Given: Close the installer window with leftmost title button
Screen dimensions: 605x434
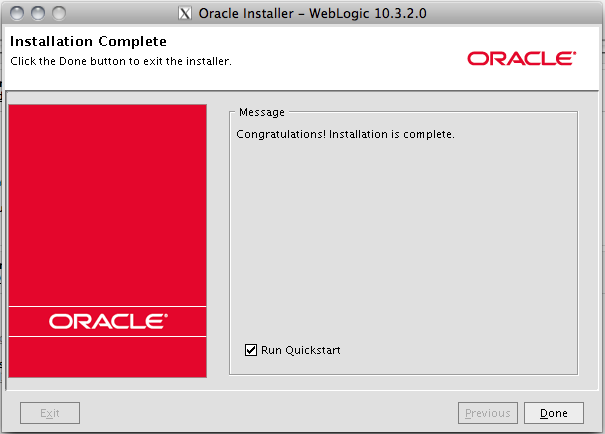Looking at the screenshot, I should point(17,13).
